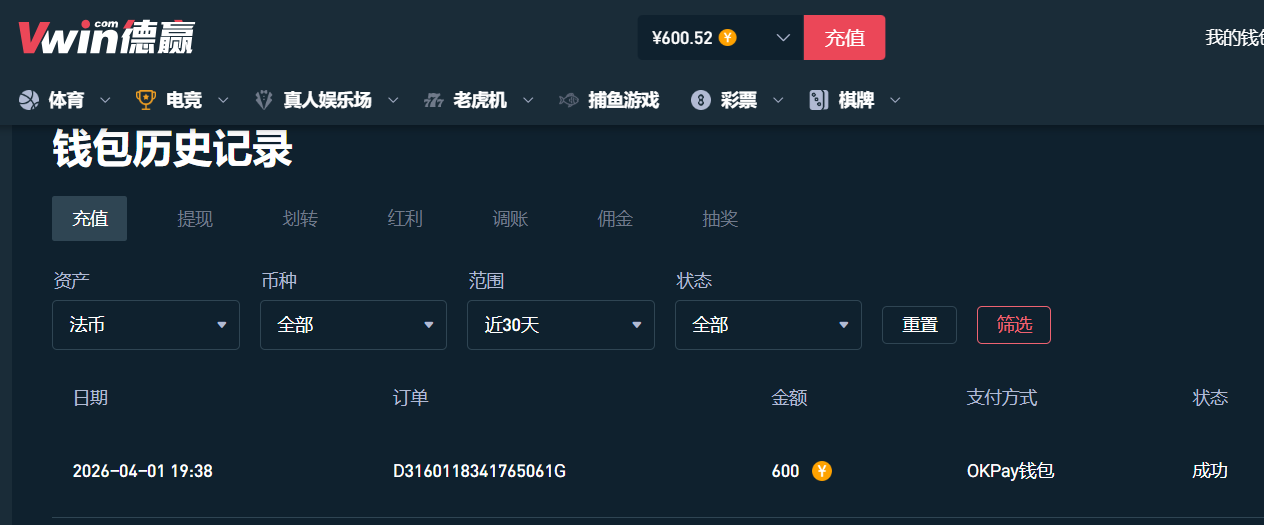Click the chess and cards dice icon

(819, 100)
